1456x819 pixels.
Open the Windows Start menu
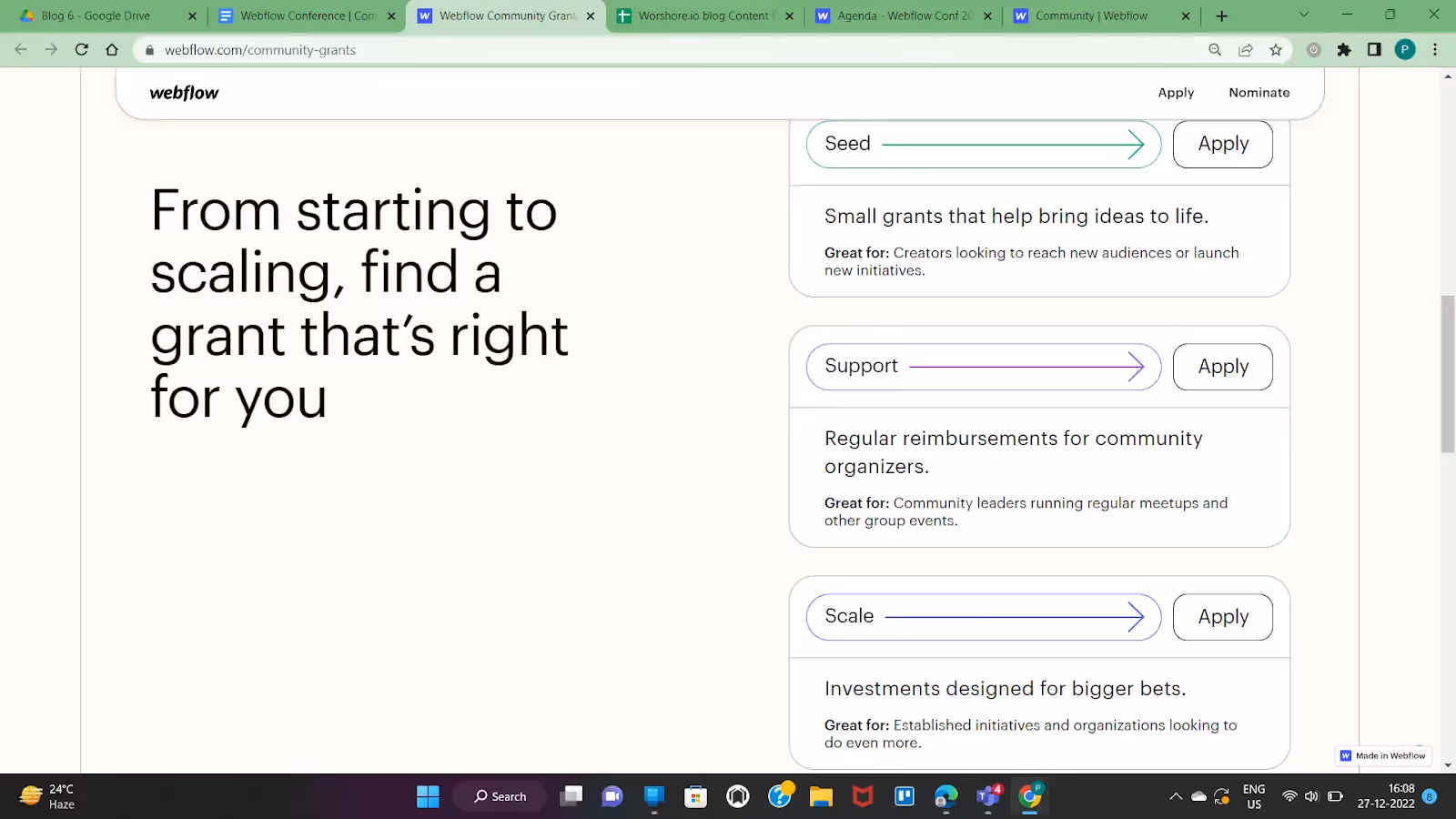click(x=428, y=797)
